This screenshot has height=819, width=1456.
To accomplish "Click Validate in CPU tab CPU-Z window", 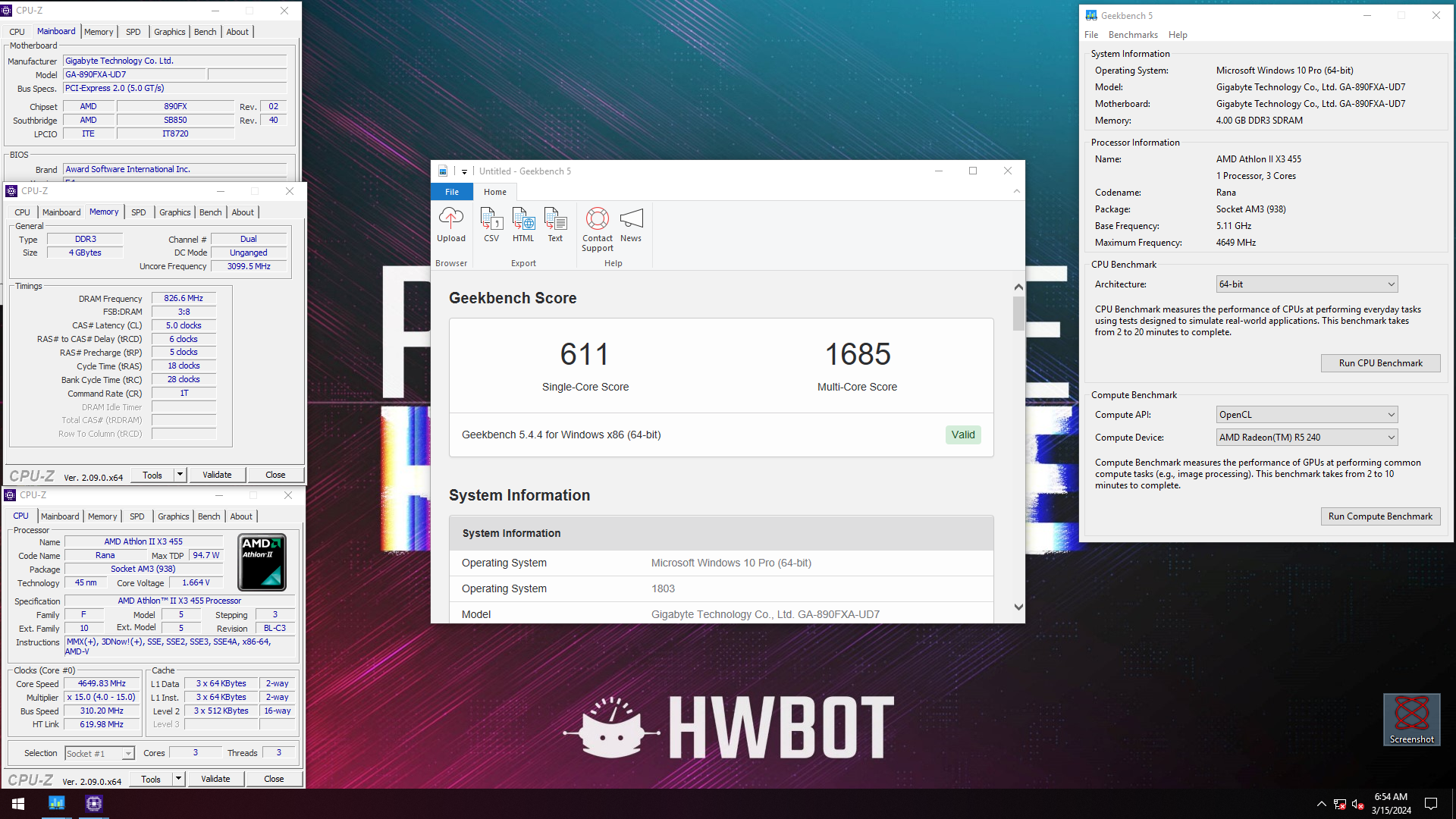I will click(x=215, y=779).
